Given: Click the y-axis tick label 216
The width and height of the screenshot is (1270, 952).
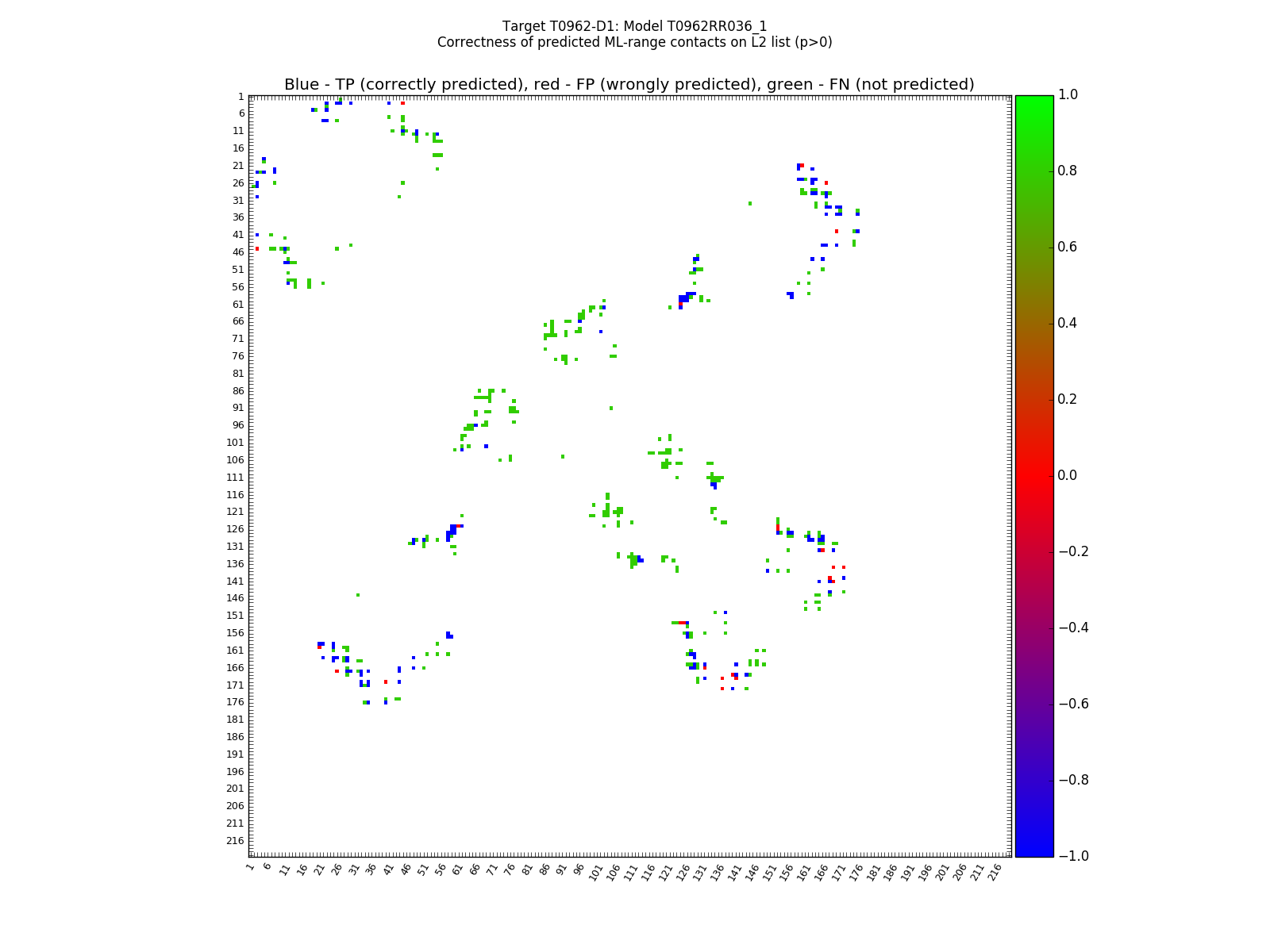Looking at the screenshot, I should tap(235, 841).
